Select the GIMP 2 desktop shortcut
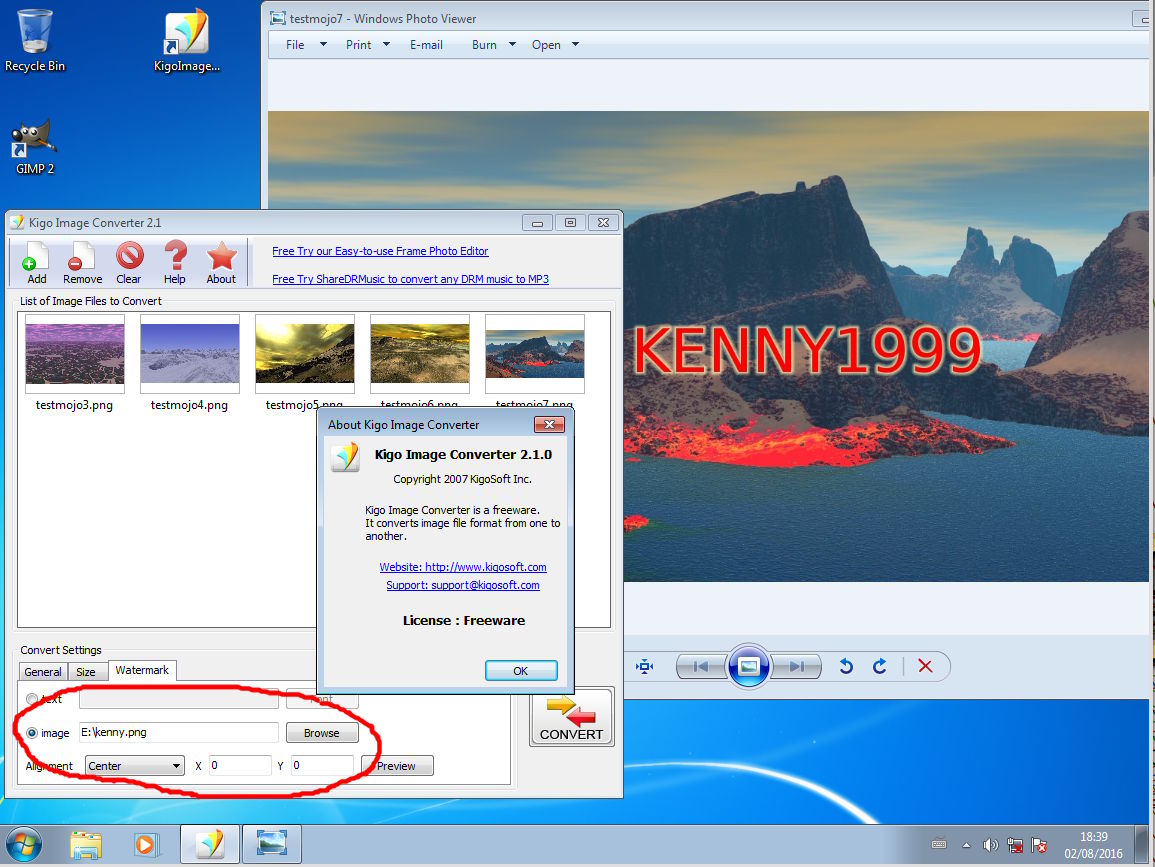This screenshot has height=867, width=1155. [x=34, y=147]
